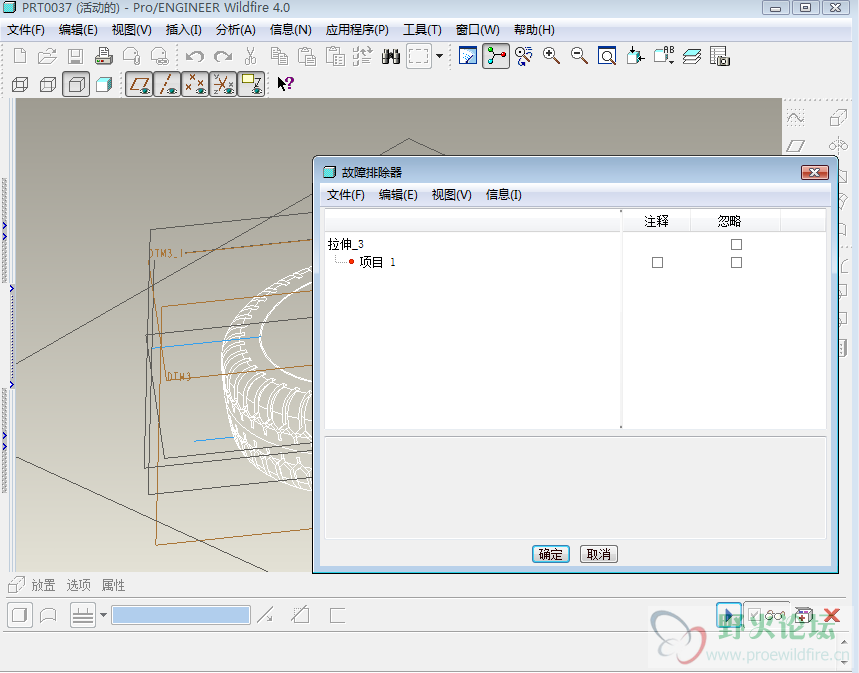Click the flip depth direction icon
This screenshot has height=673, width=859.
266,615
